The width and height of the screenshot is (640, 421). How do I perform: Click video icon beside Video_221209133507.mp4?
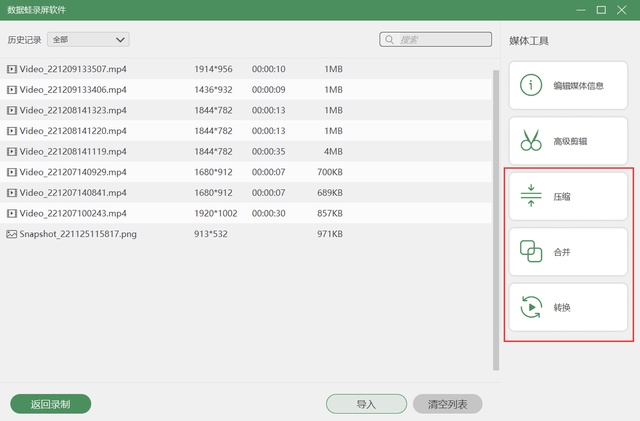point(12,69)
